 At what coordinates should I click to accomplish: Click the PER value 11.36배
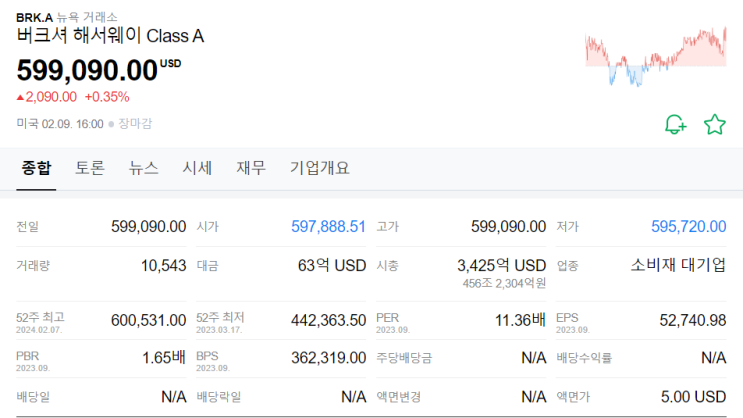pos(520,320)
